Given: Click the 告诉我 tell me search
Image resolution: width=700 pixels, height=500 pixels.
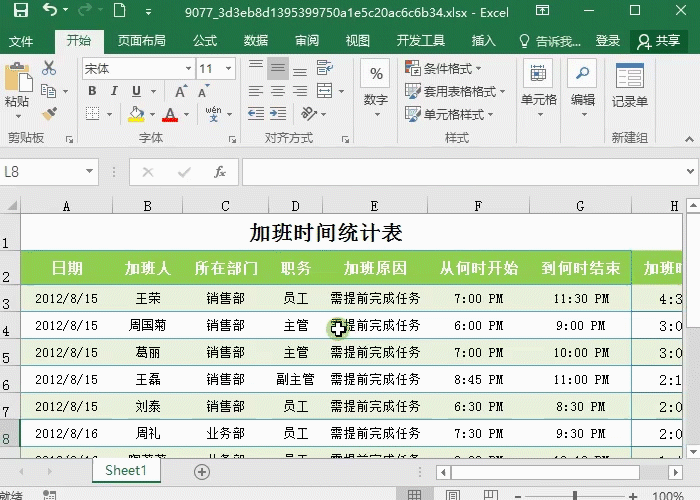Looking at the screenshot, I should (x=550, y=42).
